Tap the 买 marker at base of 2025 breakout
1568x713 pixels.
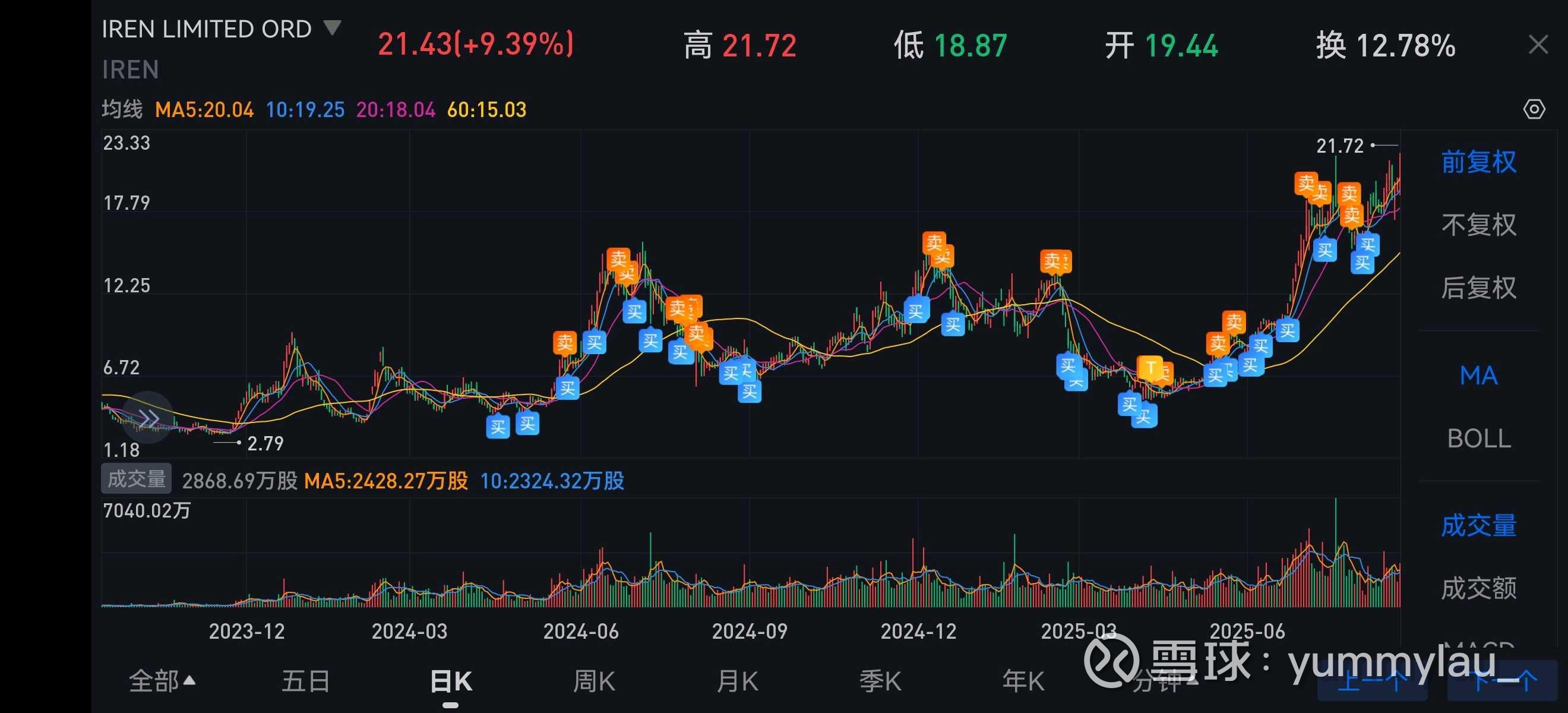click(1288, 331)
